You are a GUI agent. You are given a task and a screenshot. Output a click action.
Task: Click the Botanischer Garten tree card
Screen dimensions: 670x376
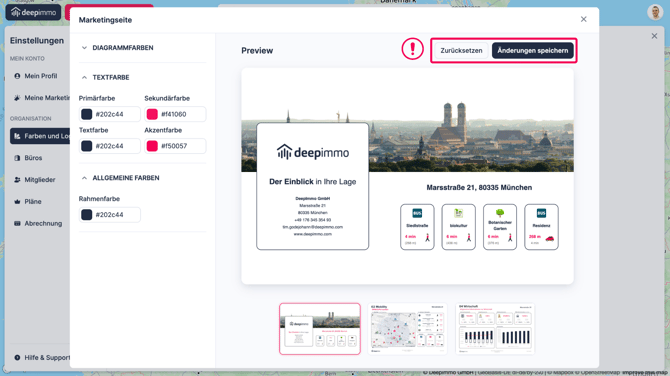click(x=500, y=227)
